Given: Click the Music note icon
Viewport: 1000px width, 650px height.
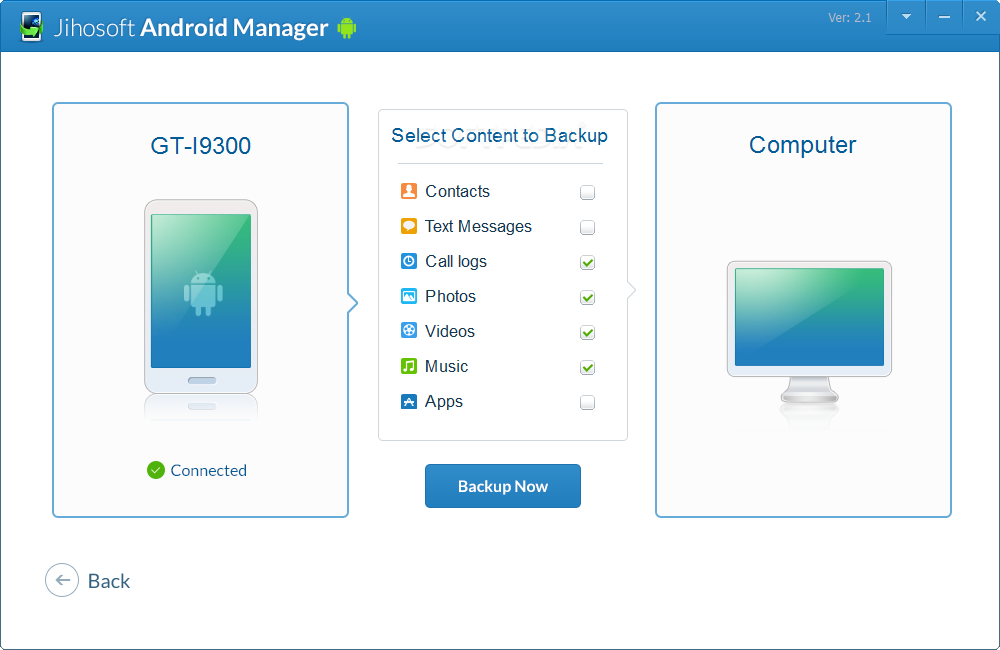Looking at the screenshot, I should pyautogui.click(x=409, y=366).
